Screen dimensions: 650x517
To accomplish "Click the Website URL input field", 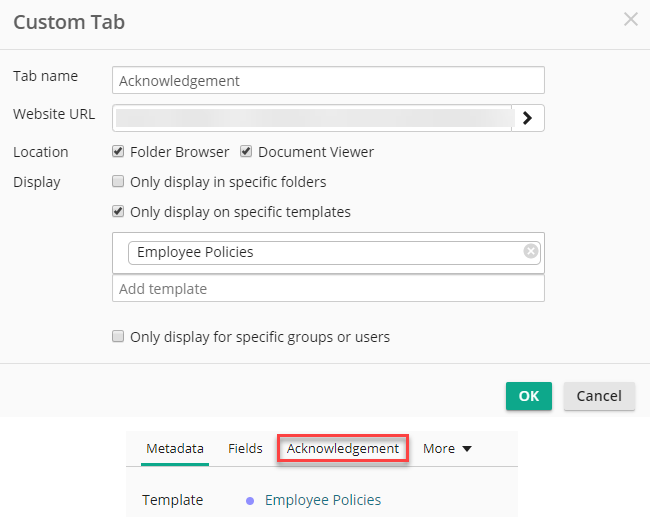I will [312, 118].
